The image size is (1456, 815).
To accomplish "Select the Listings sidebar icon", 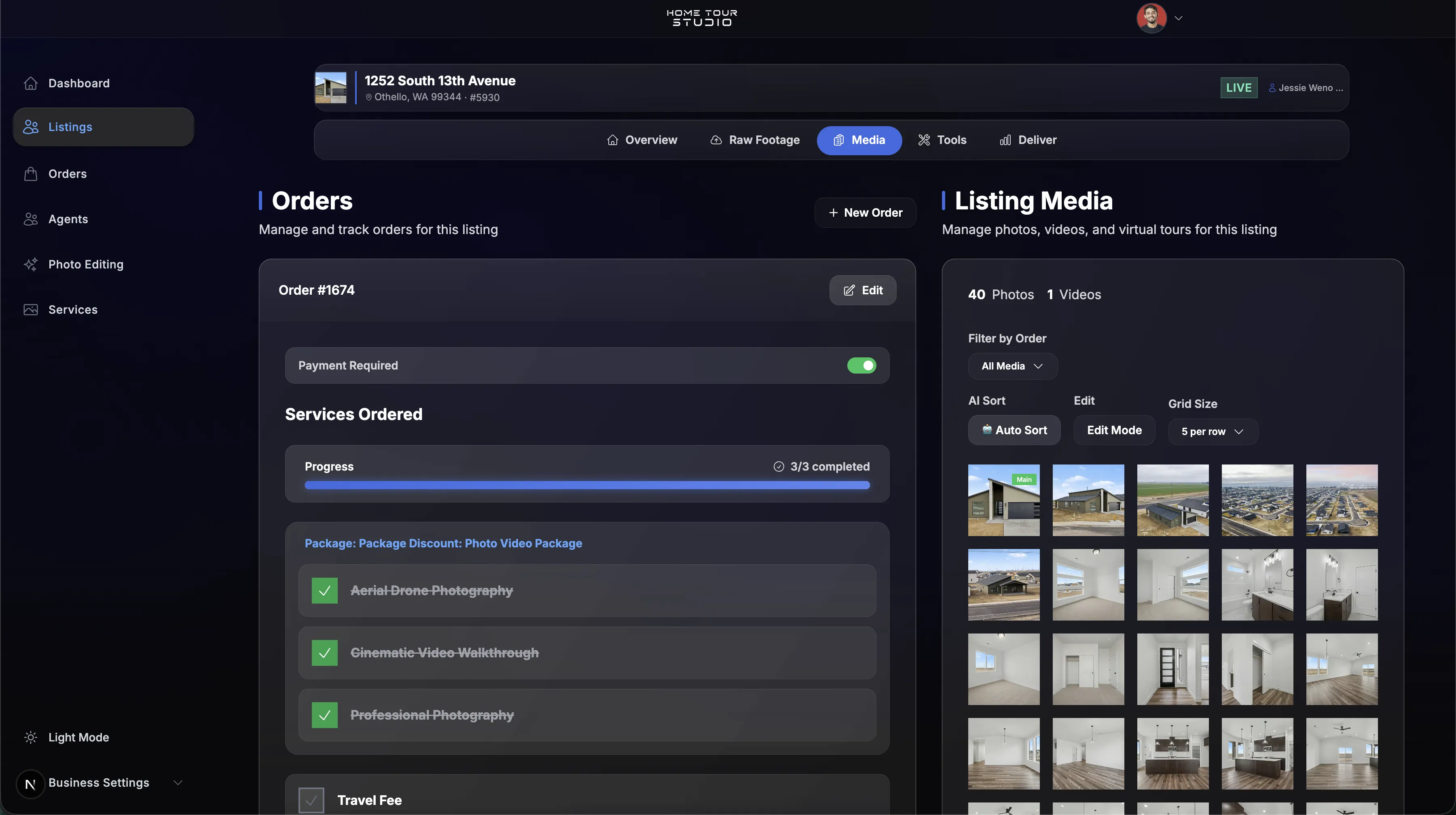I will [x=32, y=127].
